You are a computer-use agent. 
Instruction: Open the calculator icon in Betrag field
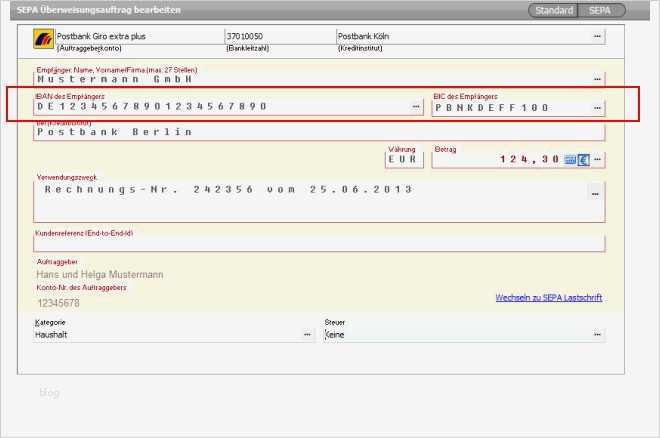570,159
